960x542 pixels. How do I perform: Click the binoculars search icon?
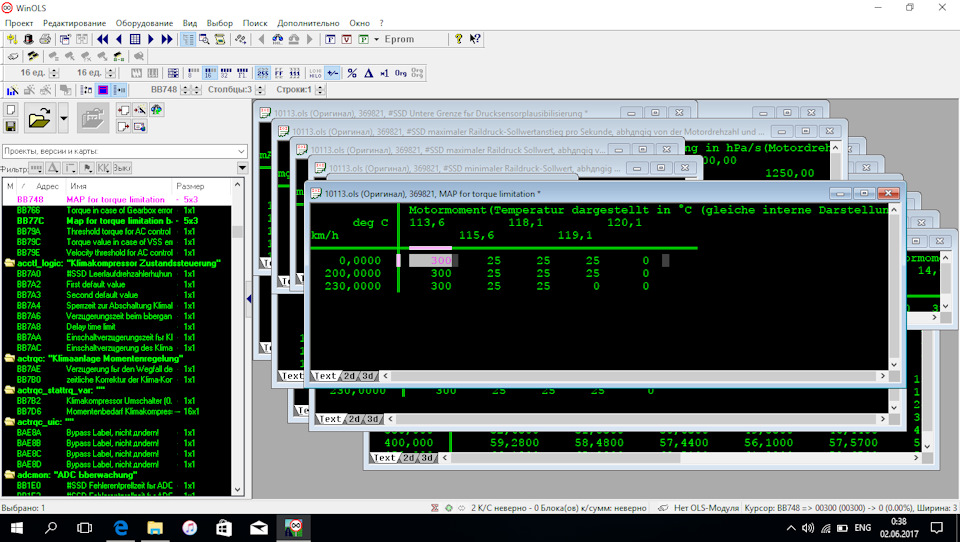[x=278, y=39]
